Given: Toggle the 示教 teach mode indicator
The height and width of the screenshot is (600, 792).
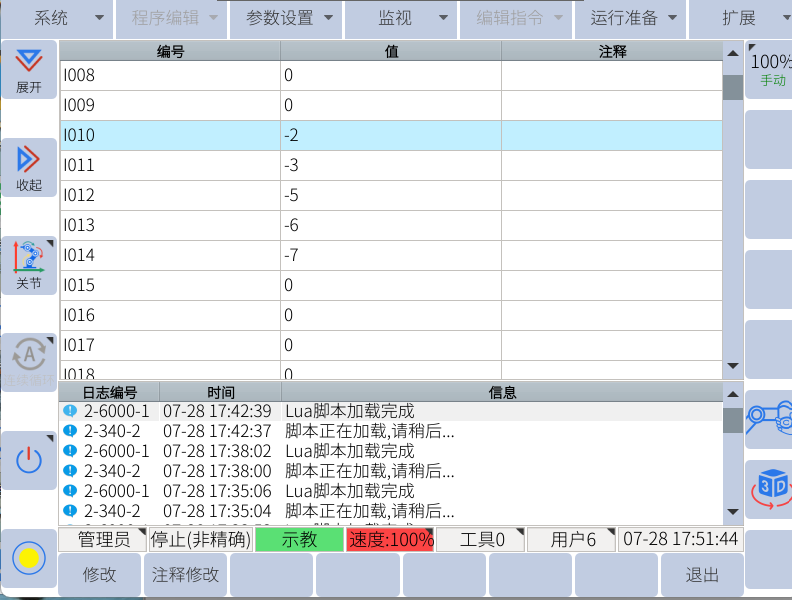Looking at the screenshot, I should (x=299, y=540).
